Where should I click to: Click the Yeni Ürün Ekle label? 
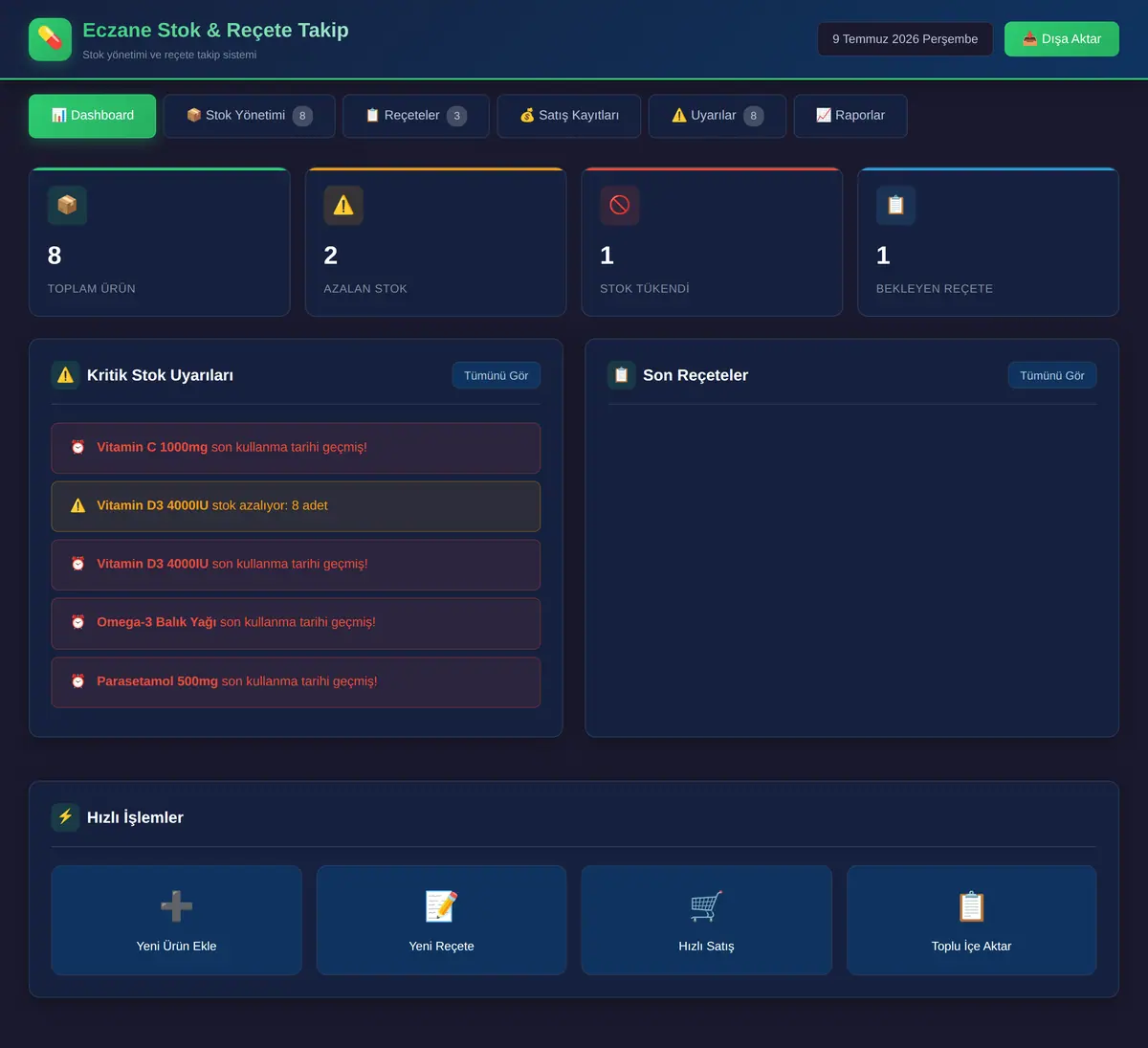(x=176, y=946)
